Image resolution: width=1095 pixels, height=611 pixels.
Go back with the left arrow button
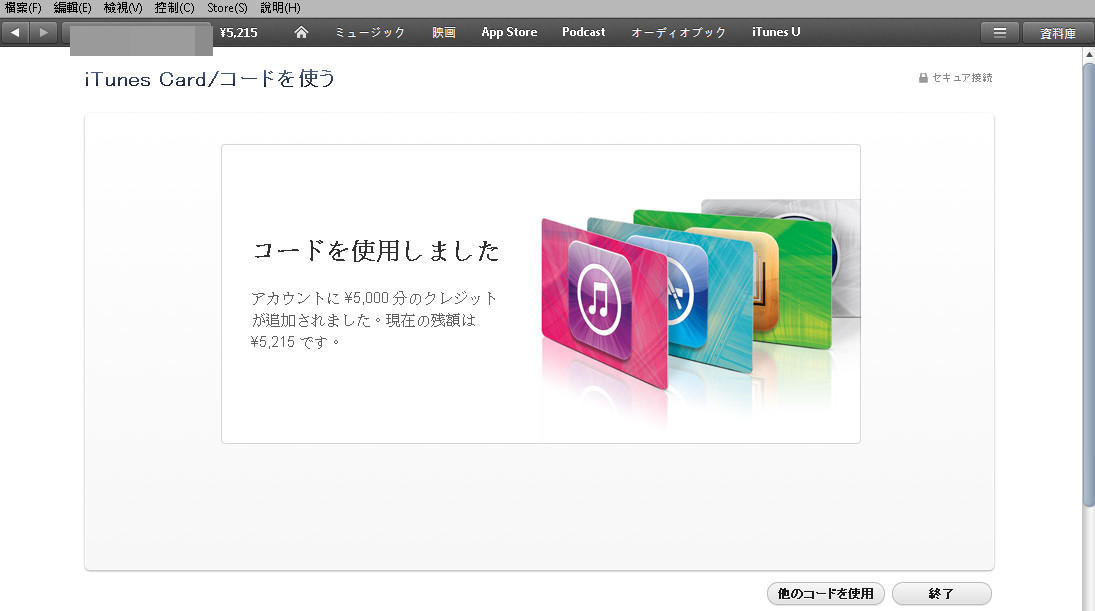coord(15,32)
